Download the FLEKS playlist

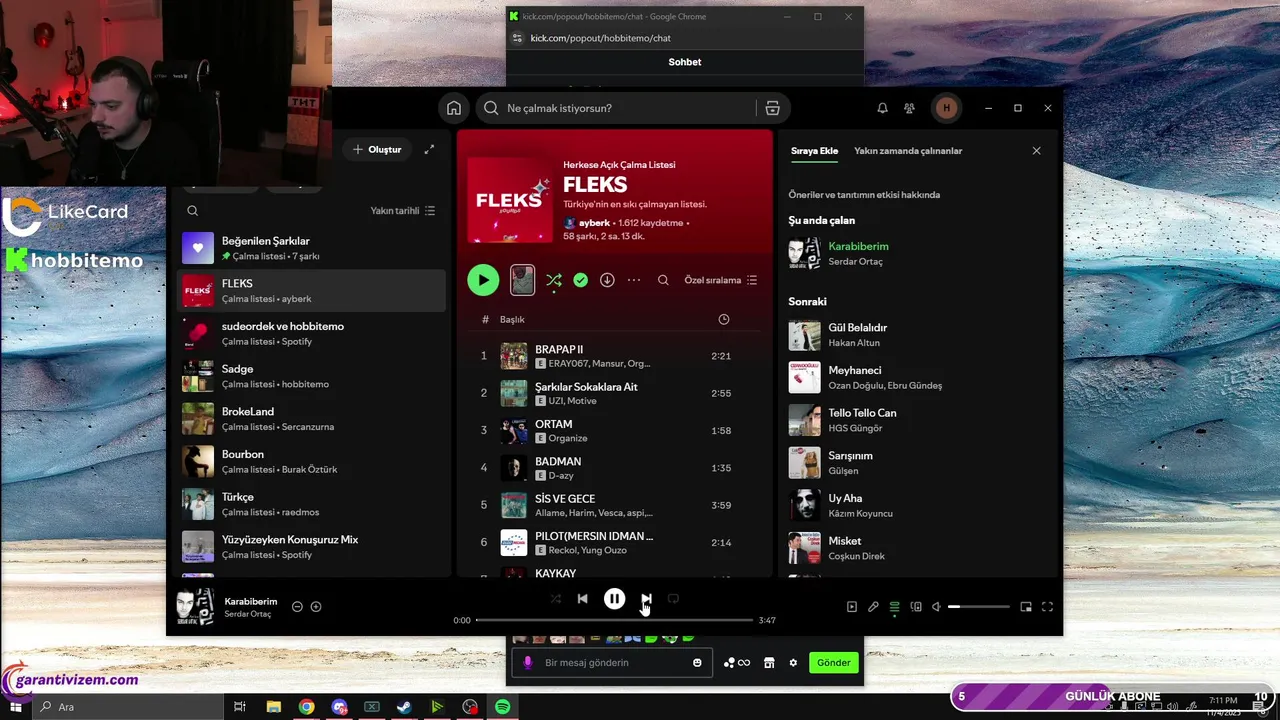(x=607, y=280)
